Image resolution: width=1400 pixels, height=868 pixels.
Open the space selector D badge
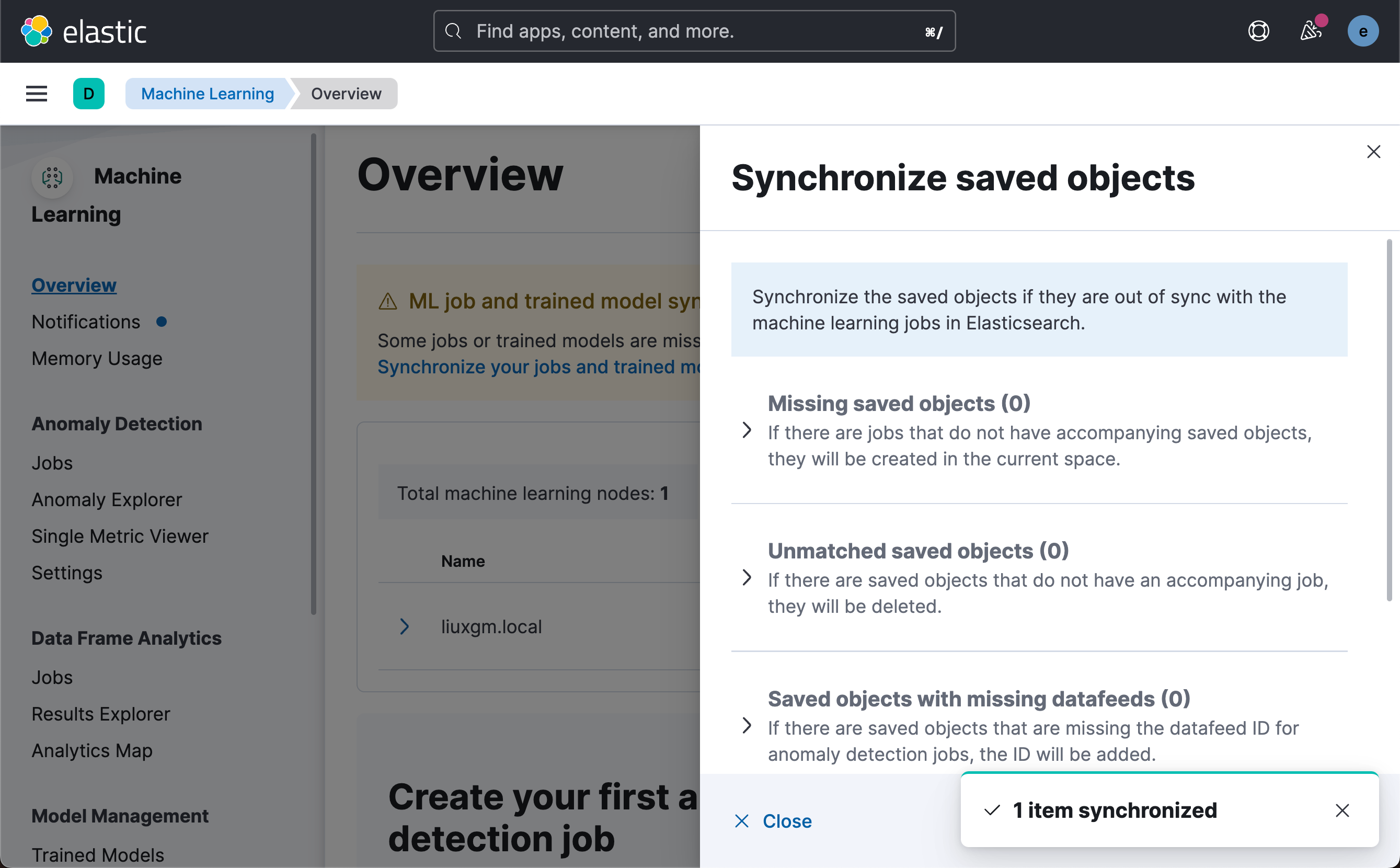(88, 94)
